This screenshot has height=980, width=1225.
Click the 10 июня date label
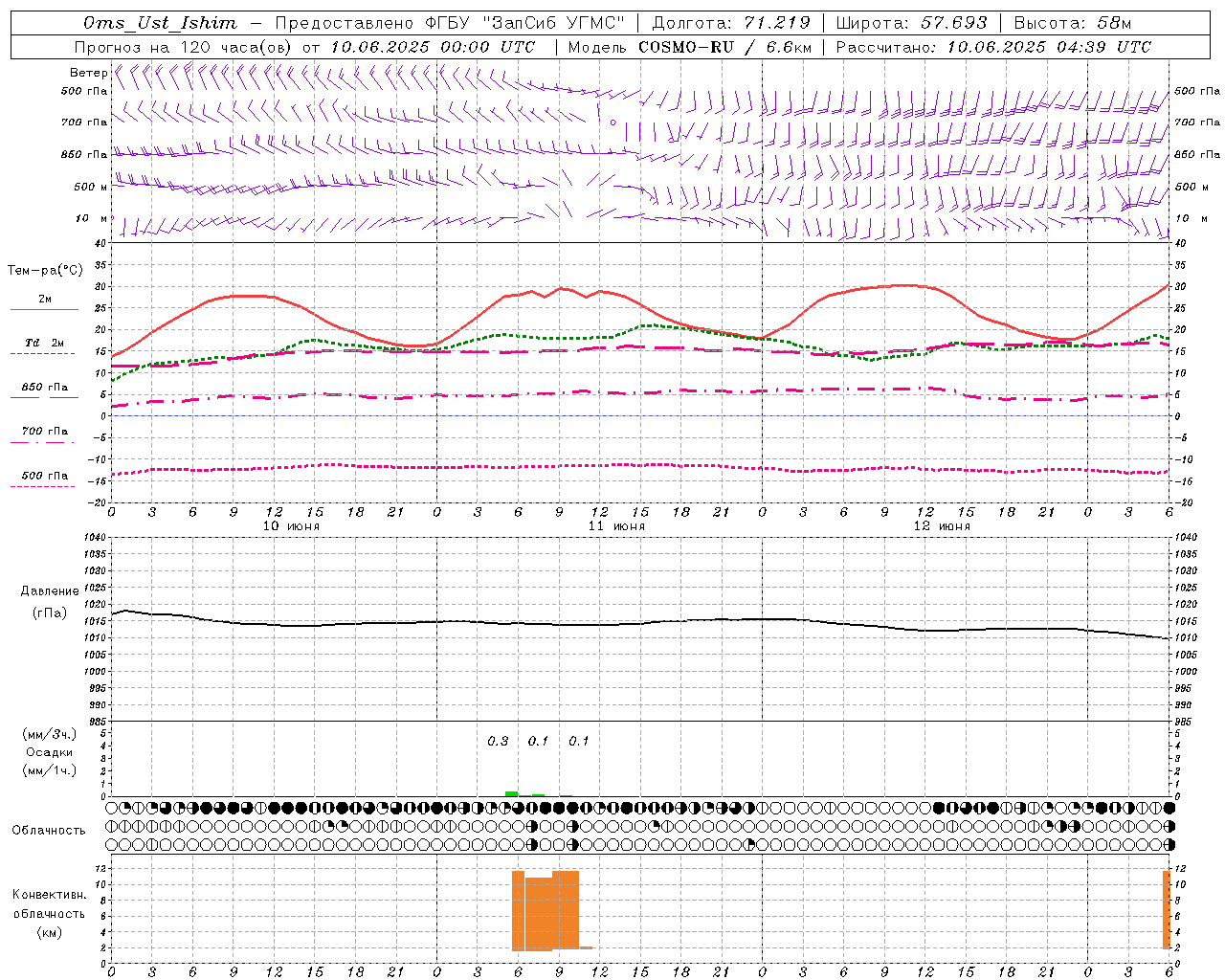tap(291, 525)
